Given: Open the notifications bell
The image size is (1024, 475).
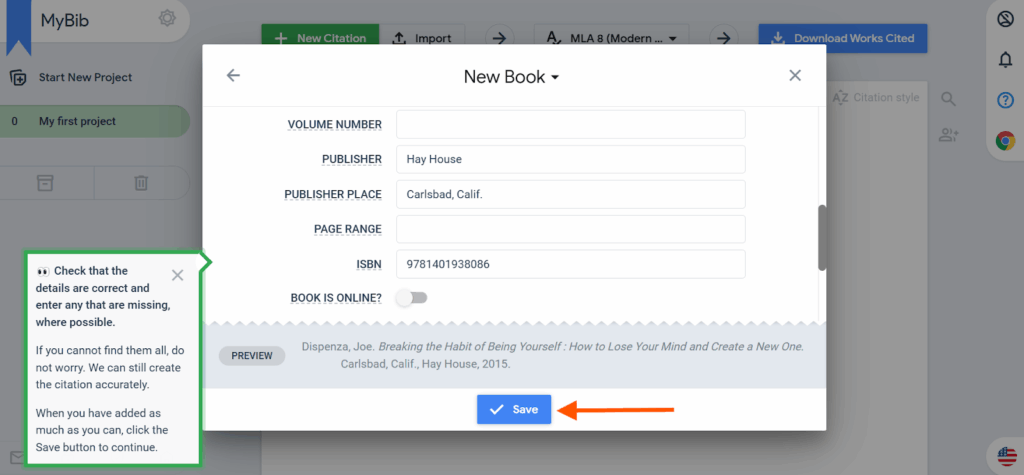Looking at the screenshot, I should pos(1006,60).
